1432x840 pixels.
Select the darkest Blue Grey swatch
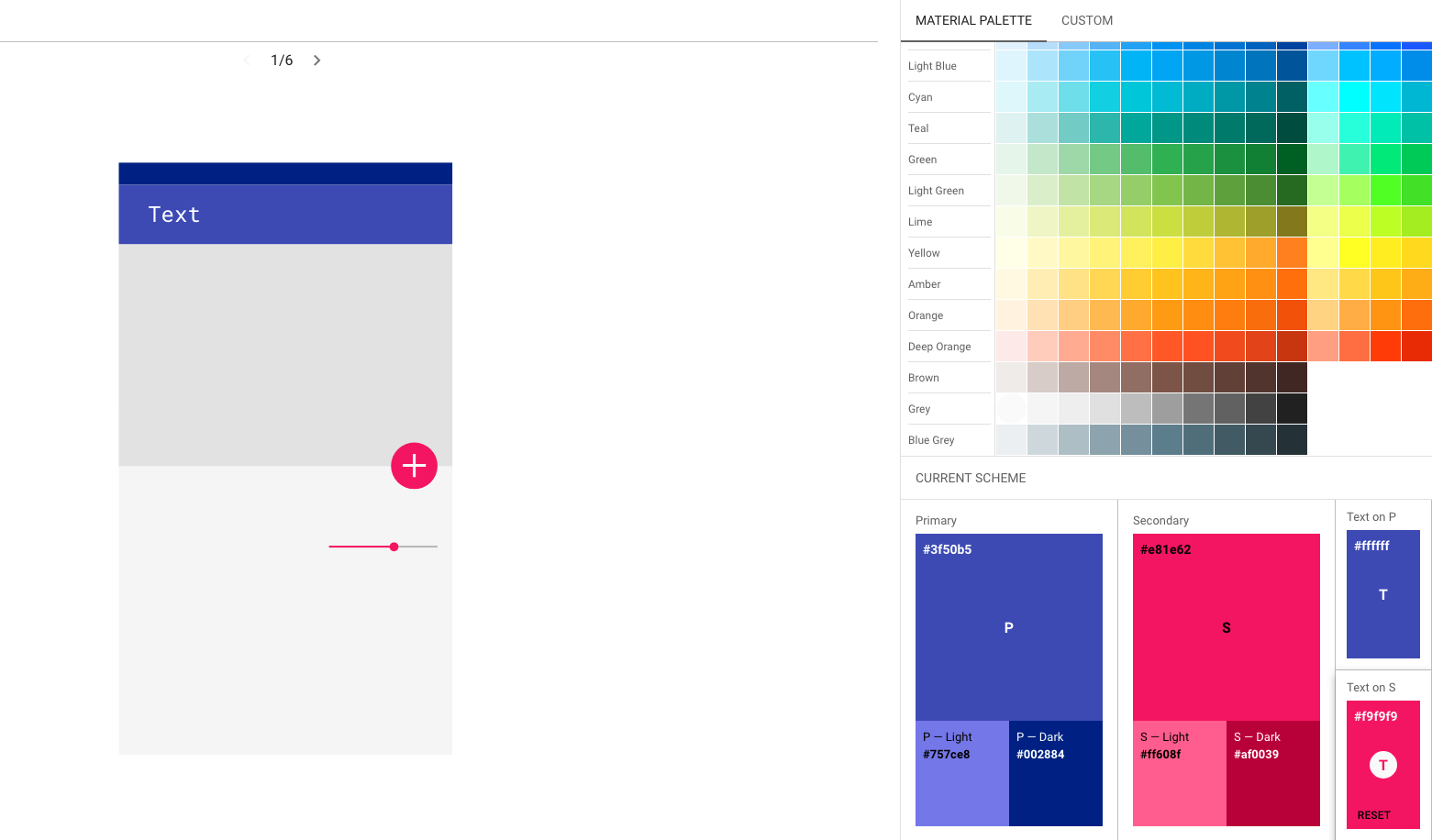(1292, 439)
